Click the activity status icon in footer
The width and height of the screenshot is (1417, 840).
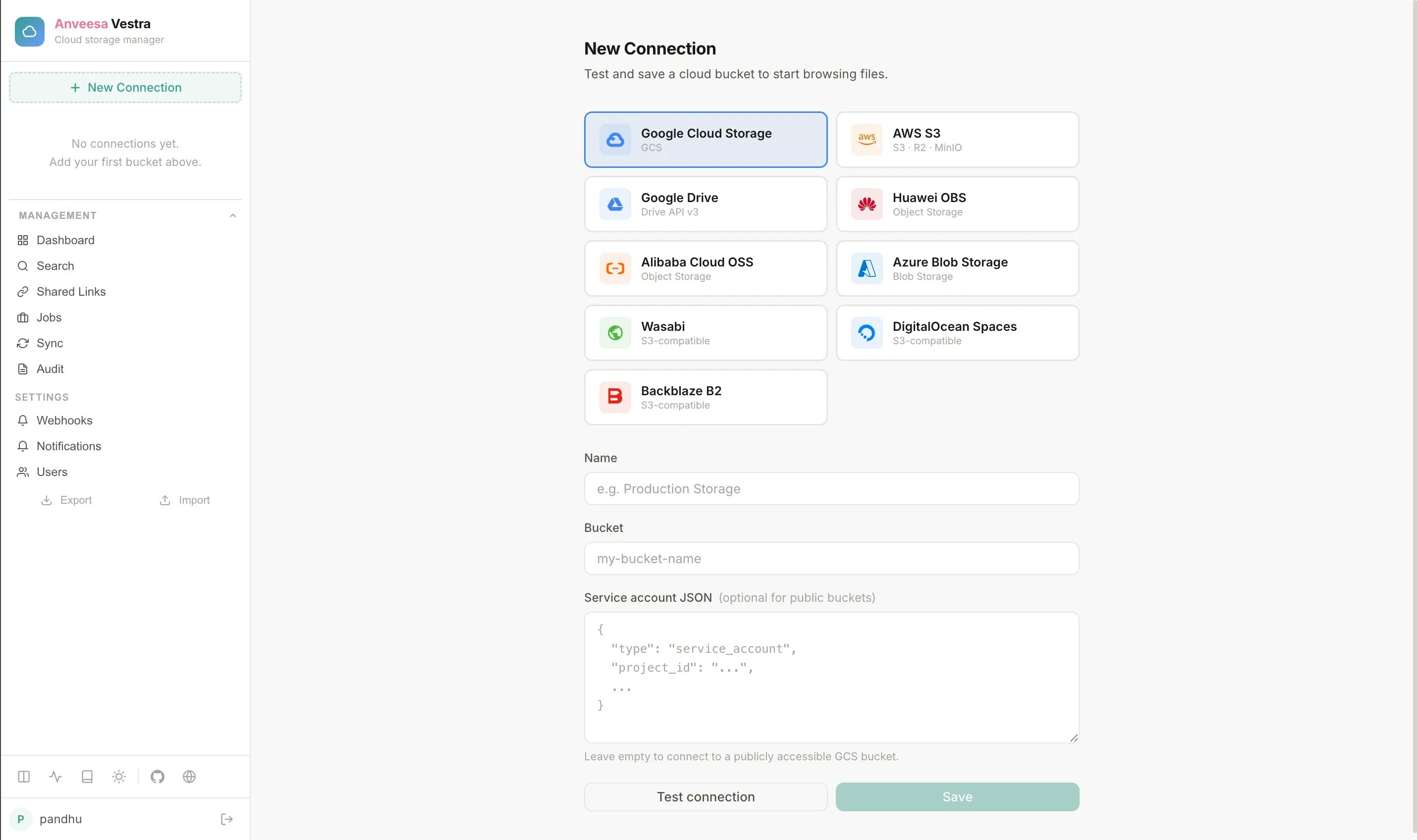55,777
